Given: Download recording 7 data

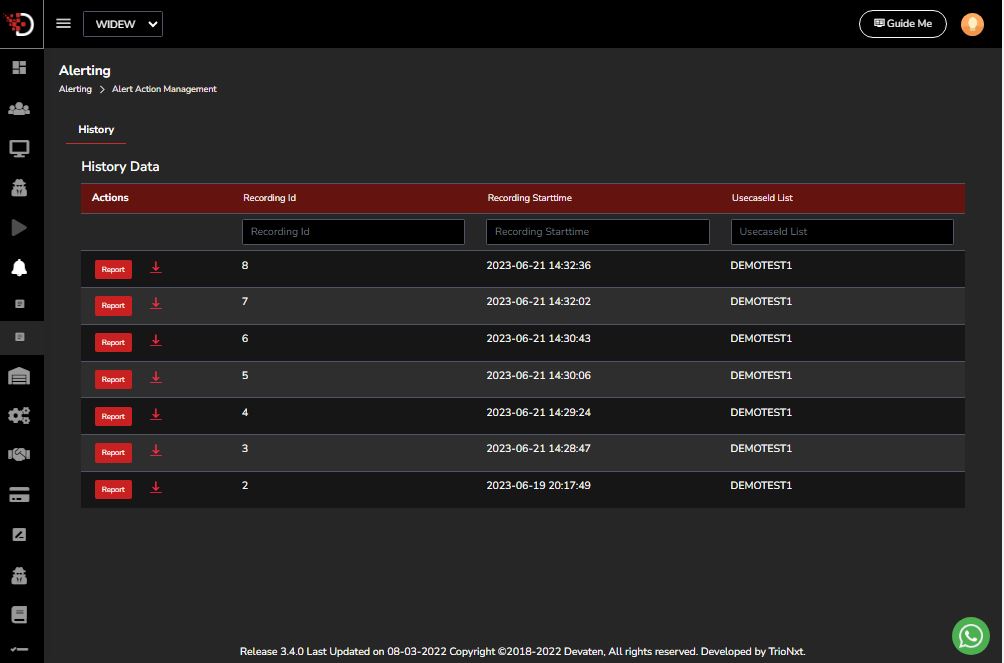Looking at the screenshot, I should pos(156,304).
